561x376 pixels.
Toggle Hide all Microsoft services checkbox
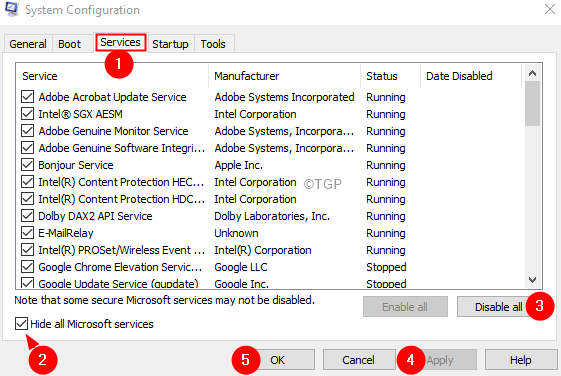(x=21, y=324)
